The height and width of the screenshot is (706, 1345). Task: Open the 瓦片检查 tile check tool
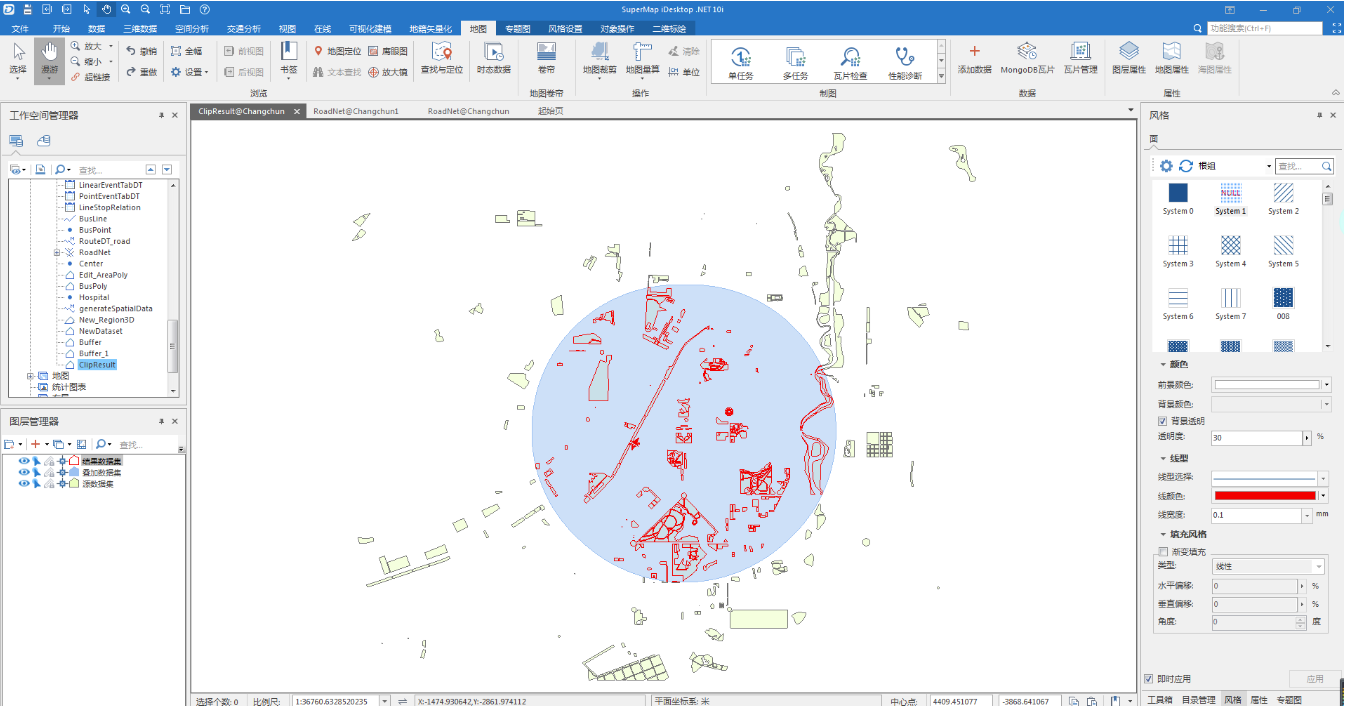(850, 62)
